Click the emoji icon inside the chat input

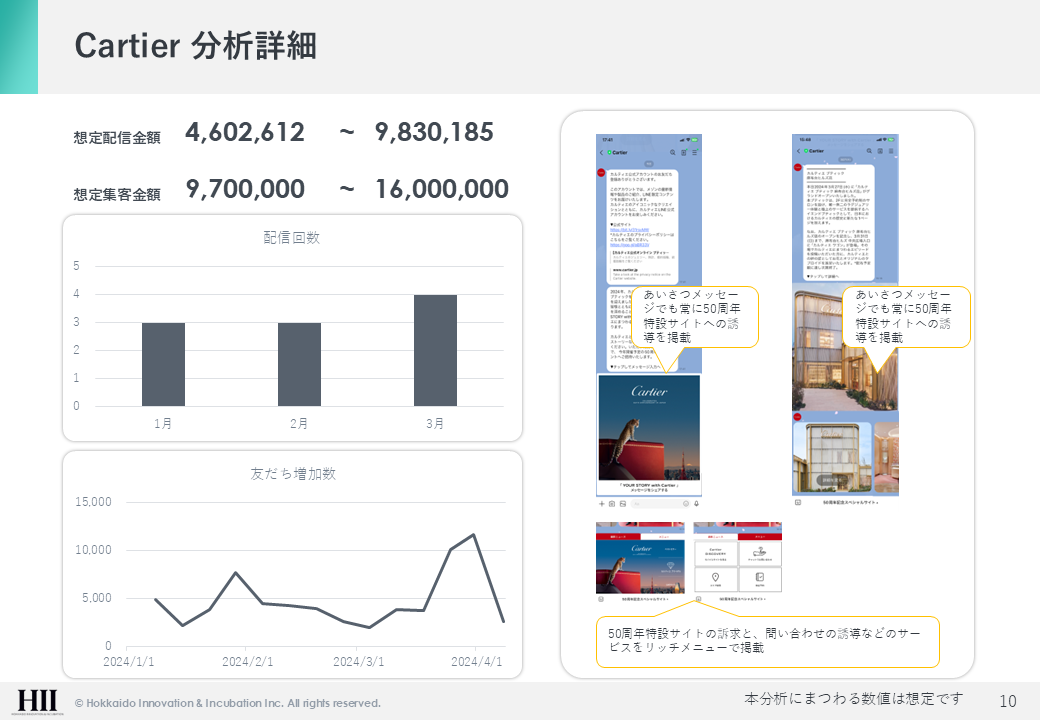[686, 504]
